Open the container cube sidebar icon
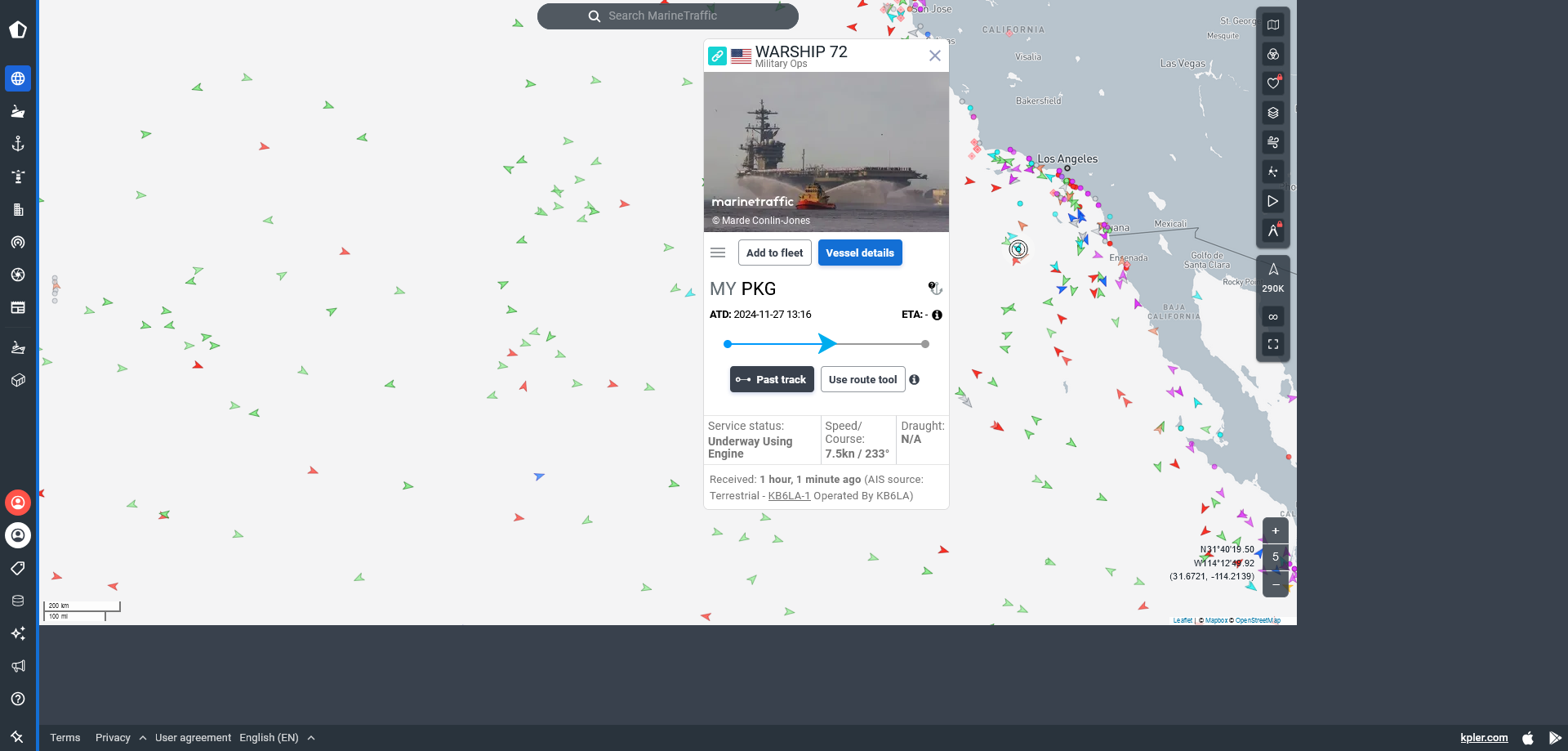This screenshot has height=751, width=1568. (18, 380)
